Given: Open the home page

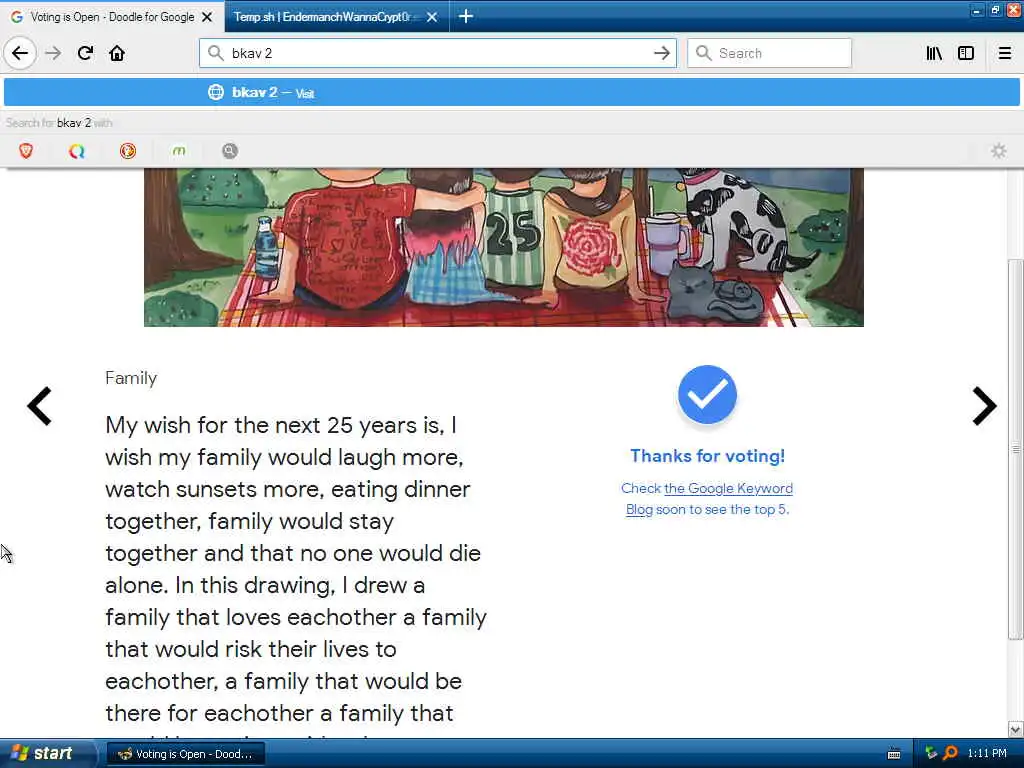Looking at the screenshot, I should (x=117, y=53).
